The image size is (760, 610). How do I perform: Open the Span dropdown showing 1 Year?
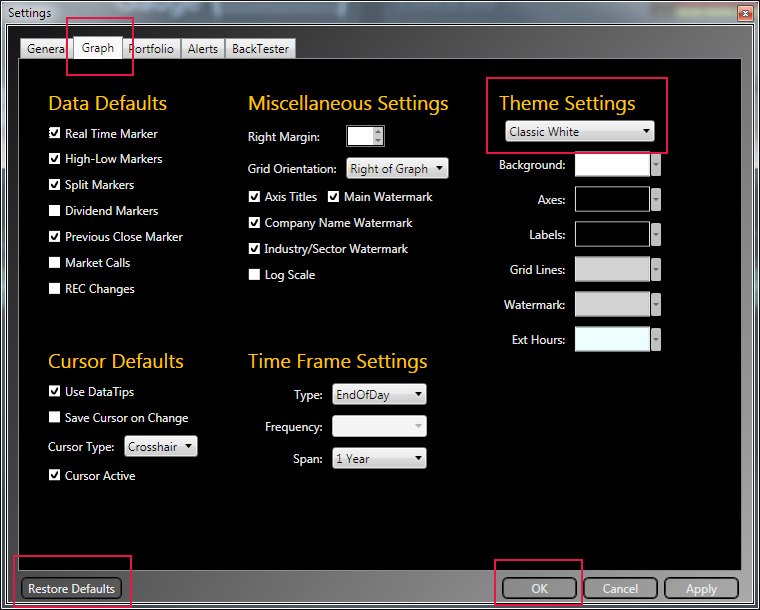(x=379, y=459)
